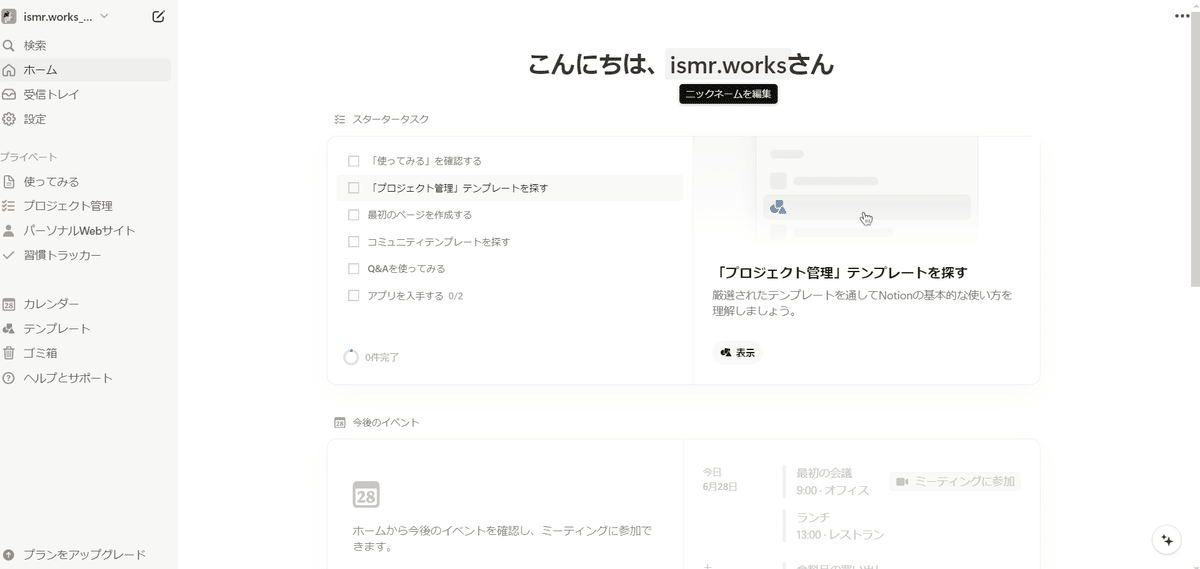Image resolution: width=1200 pixels, height=569 pixels.
Task: Open テンプレート from the sidebar
Action: point(86,329)
